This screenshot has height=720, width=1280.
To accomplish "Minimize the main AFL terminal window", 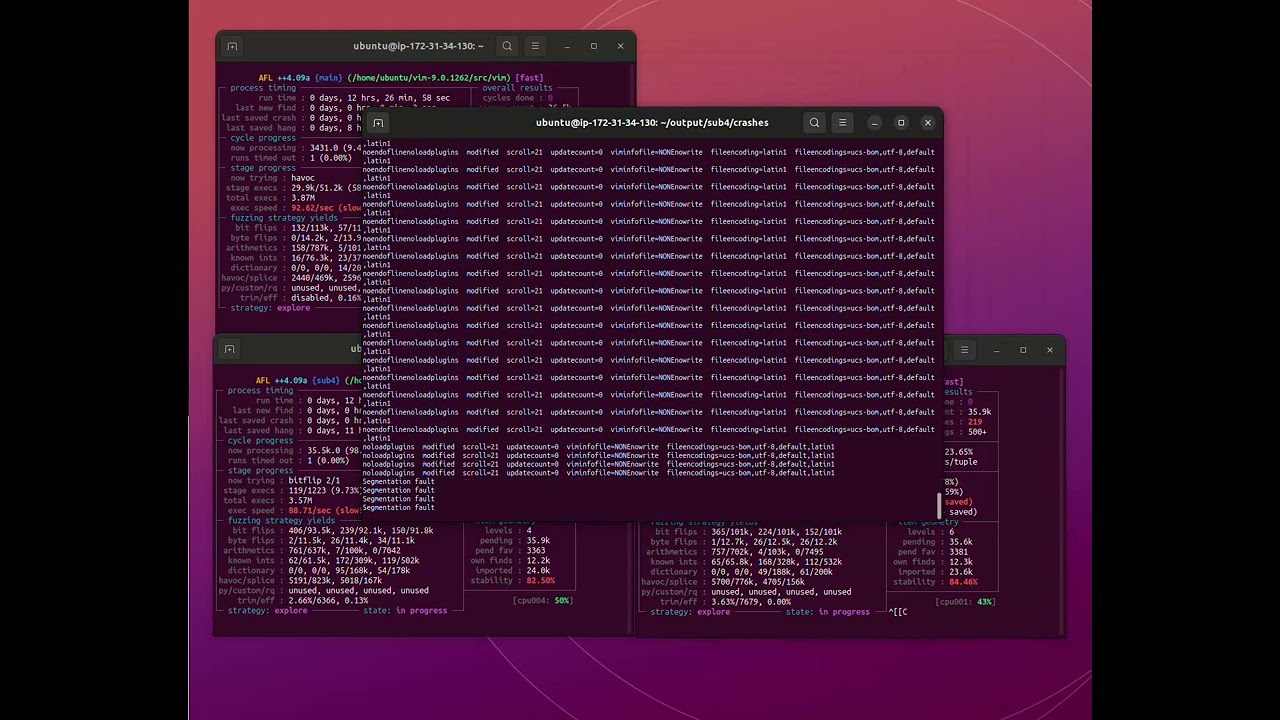I will pyautogui.click(x=567, y=46).
